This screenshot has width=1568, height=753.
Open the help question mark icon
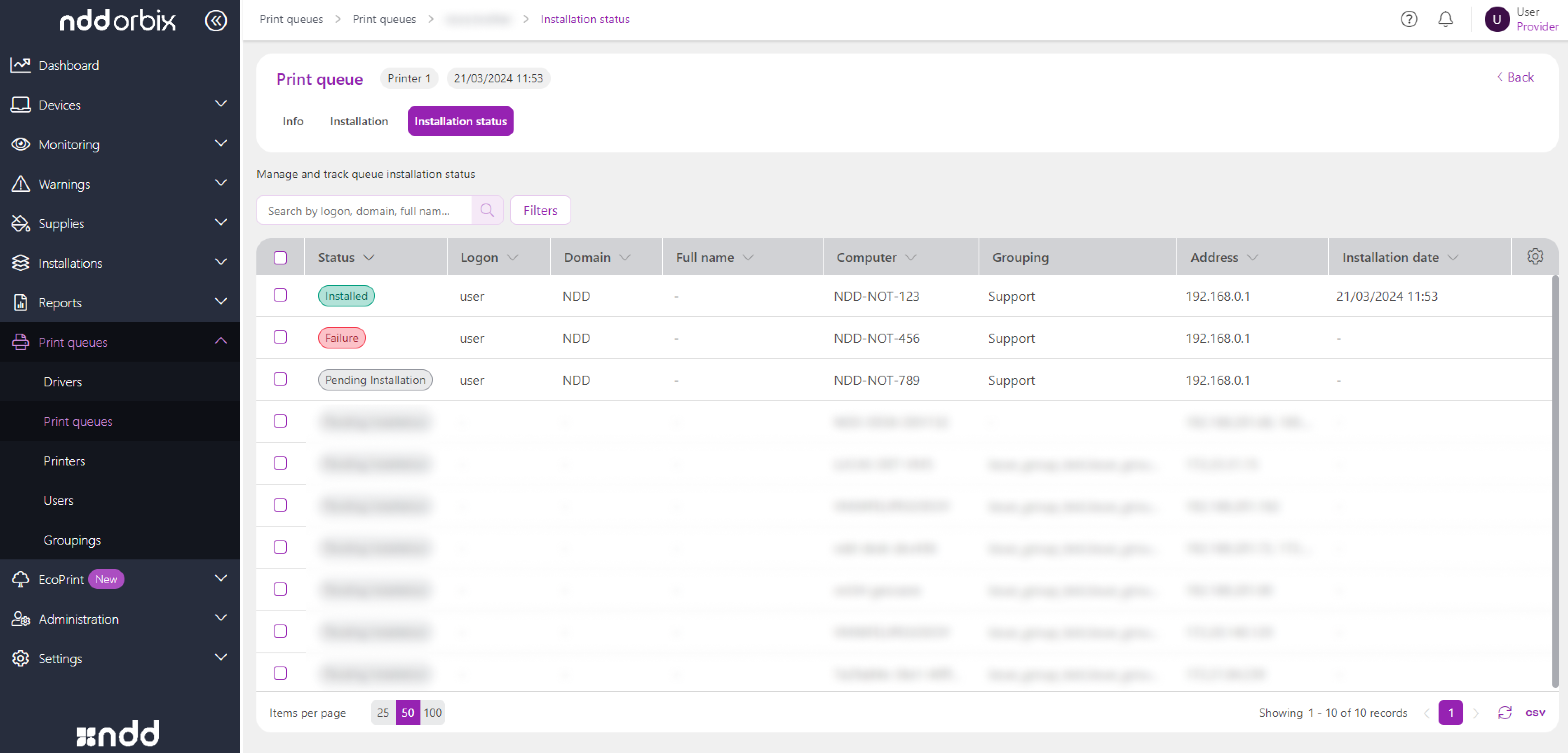point(1408,19)
